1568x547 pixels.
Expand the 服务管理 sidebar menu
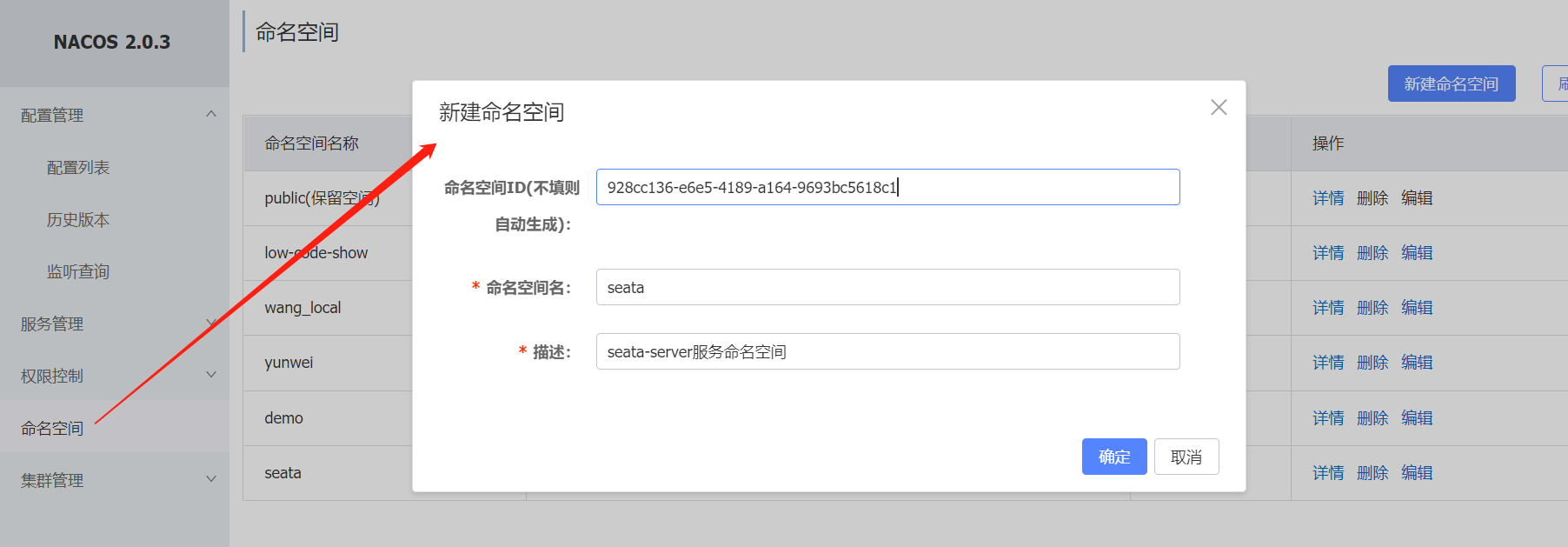click(x=52, y=324)
